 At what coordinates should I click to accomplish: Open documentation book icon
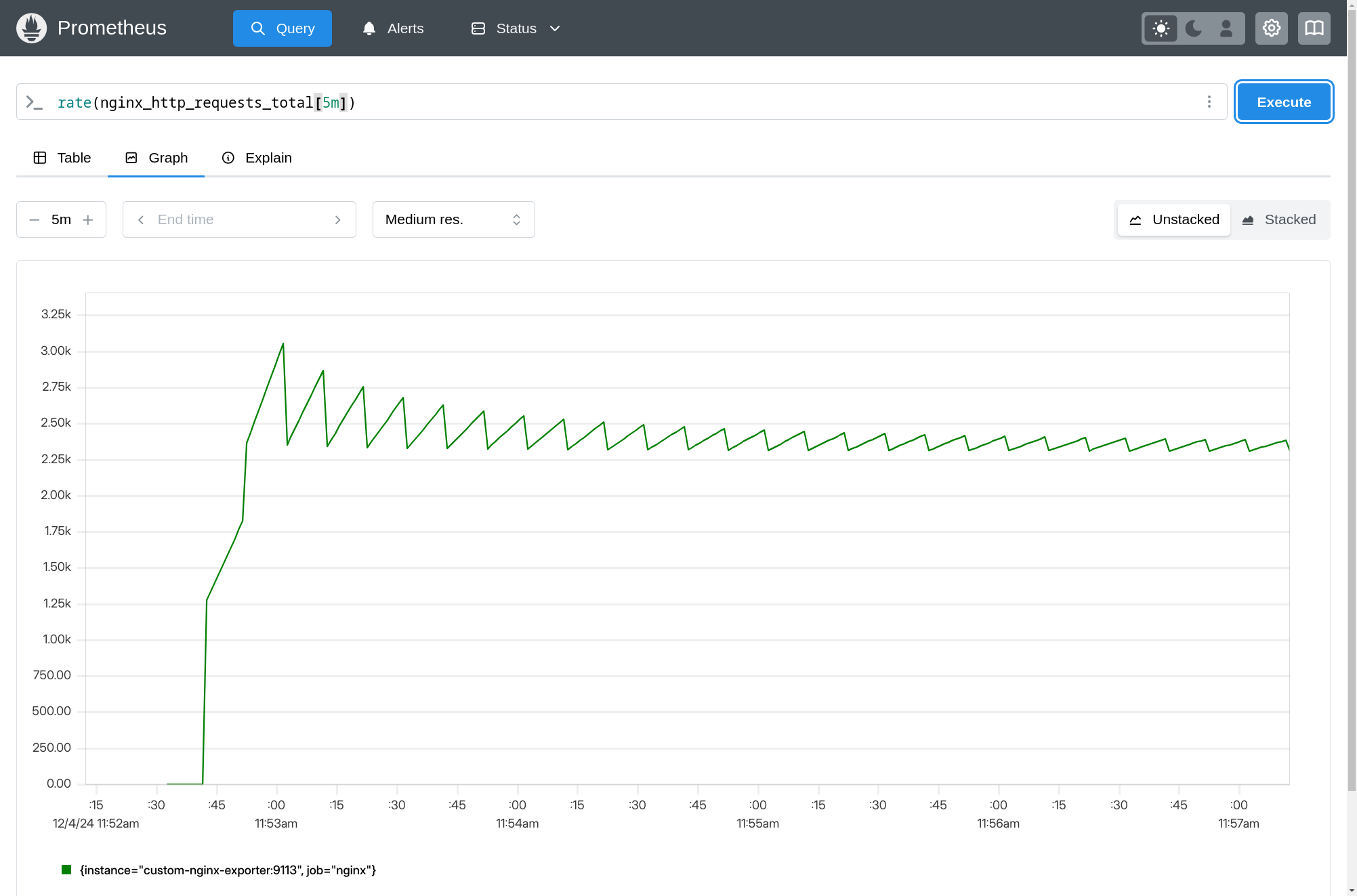click(1314, 28)
